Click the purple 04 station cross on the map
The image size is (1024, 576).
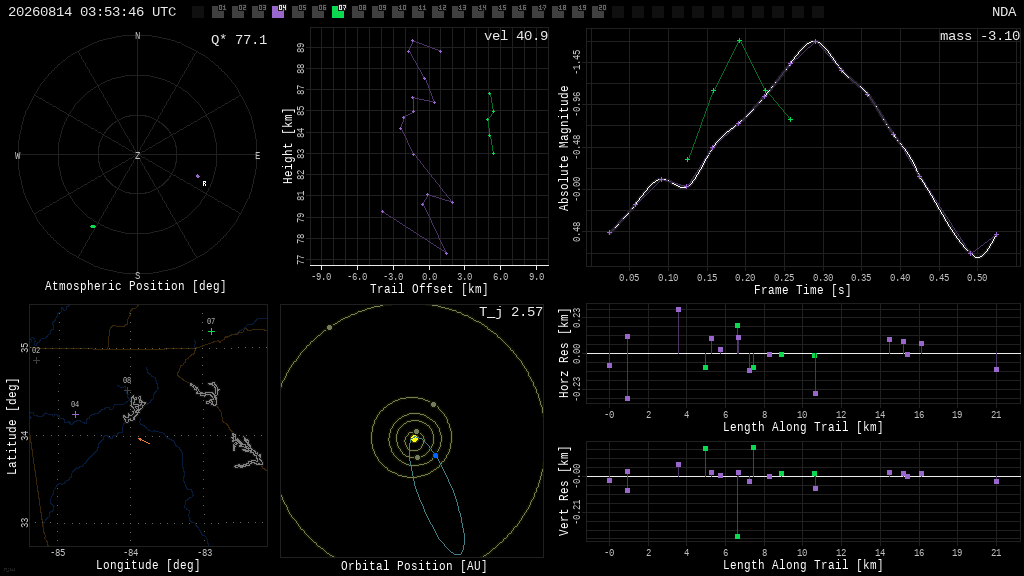click(75, 415)
